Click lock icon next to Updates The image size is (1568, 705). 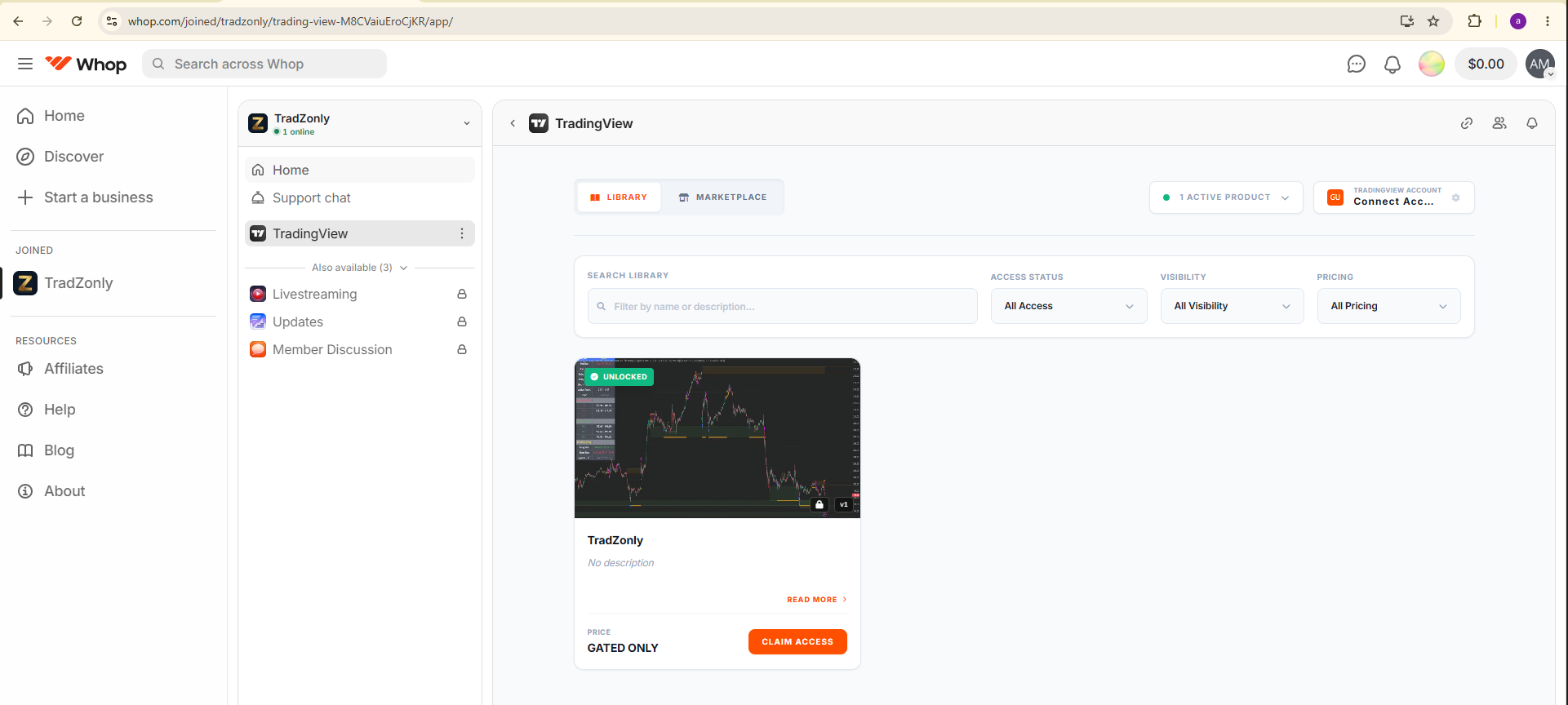pyautogui.click(x=462, y=321)
